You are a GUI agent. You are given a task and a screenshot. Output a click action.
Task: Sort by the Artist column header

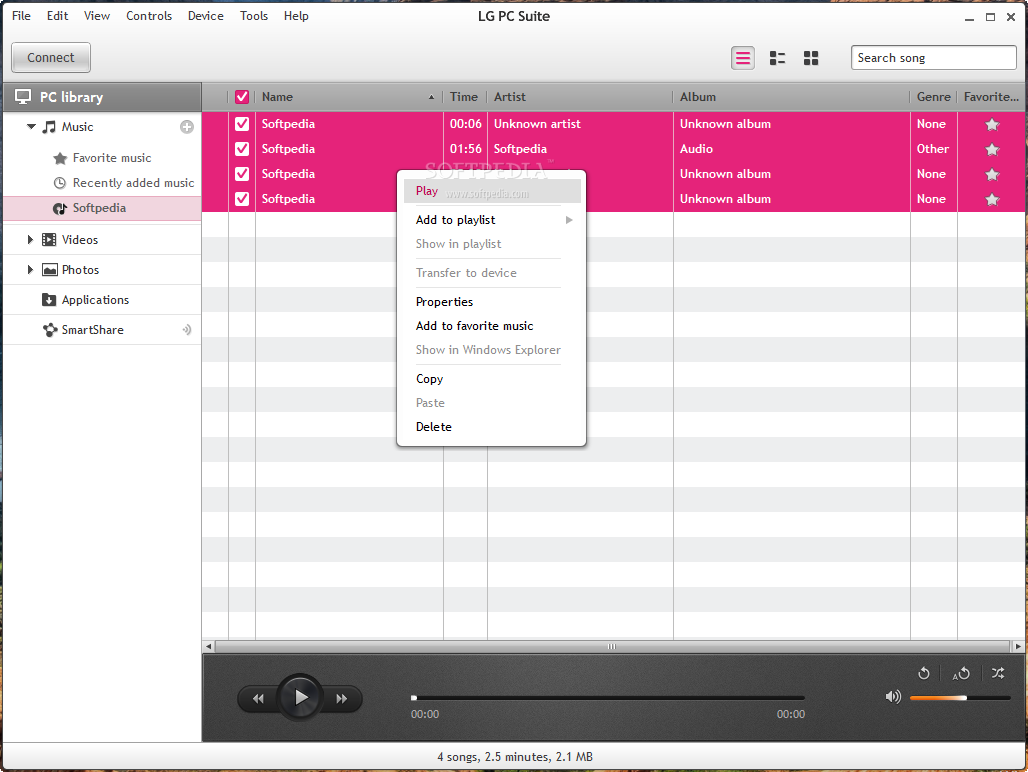tap(580, 97)
